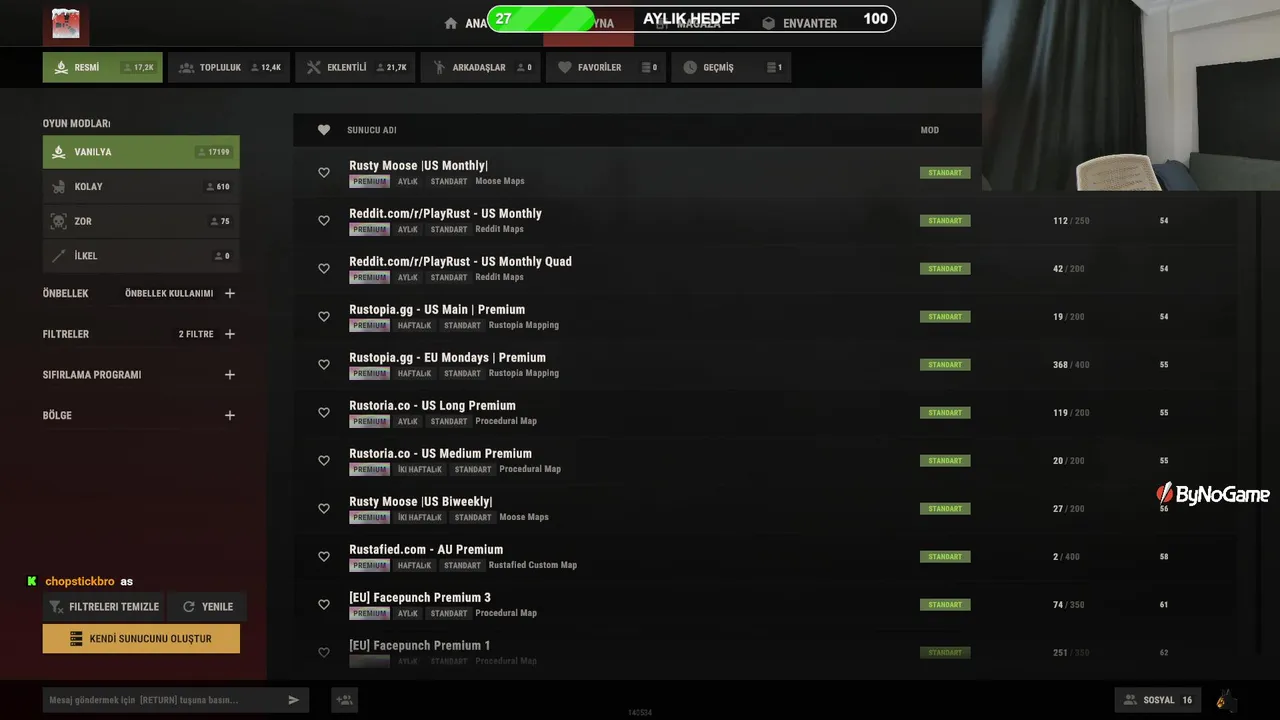Click Filtreleri Temizle button
Viewport: 1280px width, 720px height.
[103, 607]
